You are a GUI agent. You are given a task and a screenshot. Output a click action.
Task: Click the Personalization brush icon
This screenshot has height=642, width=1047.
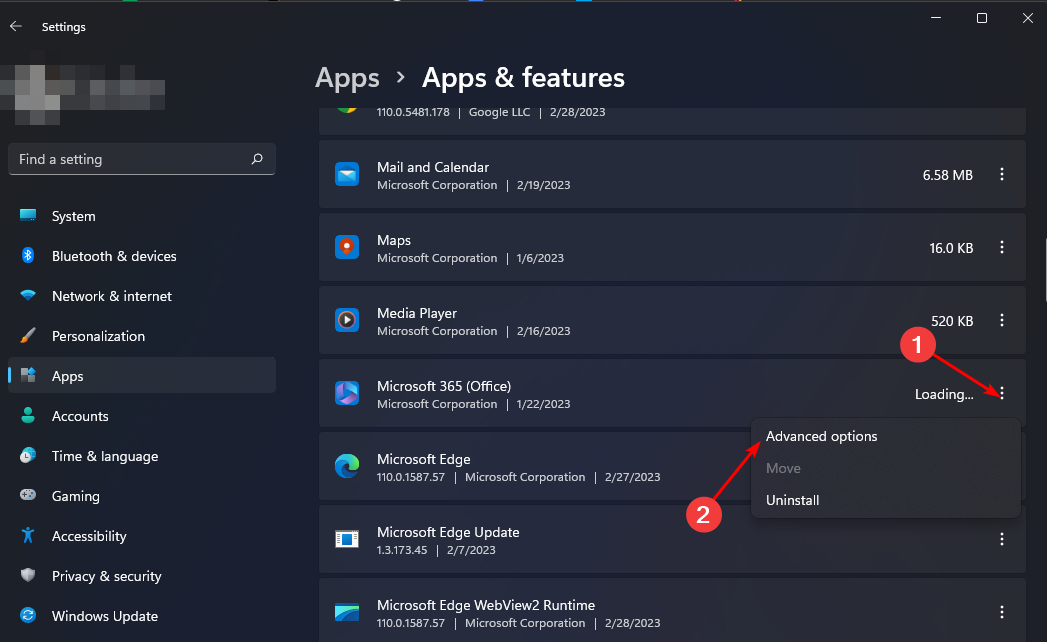click(x=28, y=335)
